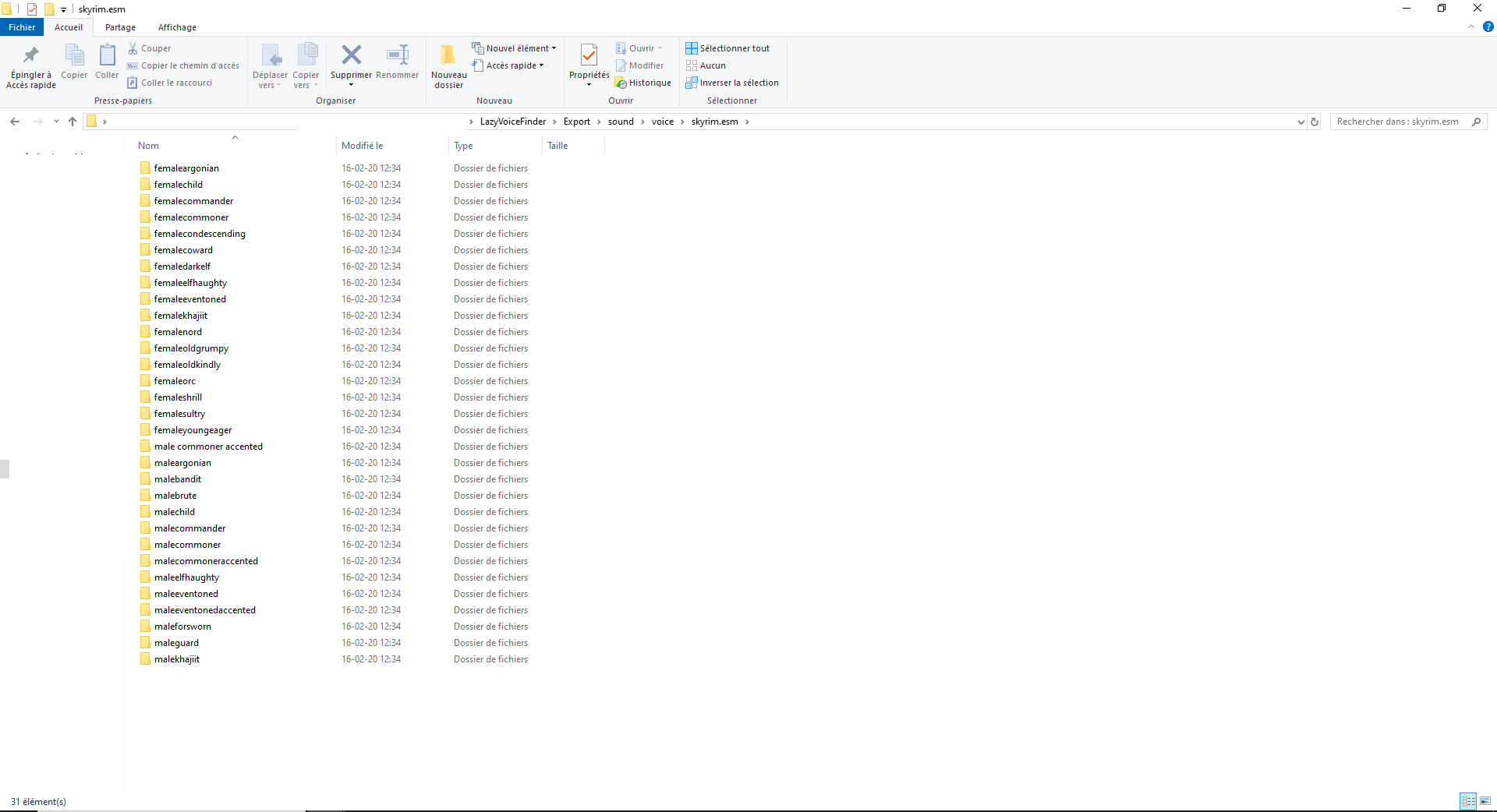This screenshot has width=1497, height=812.
Task: Select the femalekhajiit folder
Action: [x=181, y=316]
